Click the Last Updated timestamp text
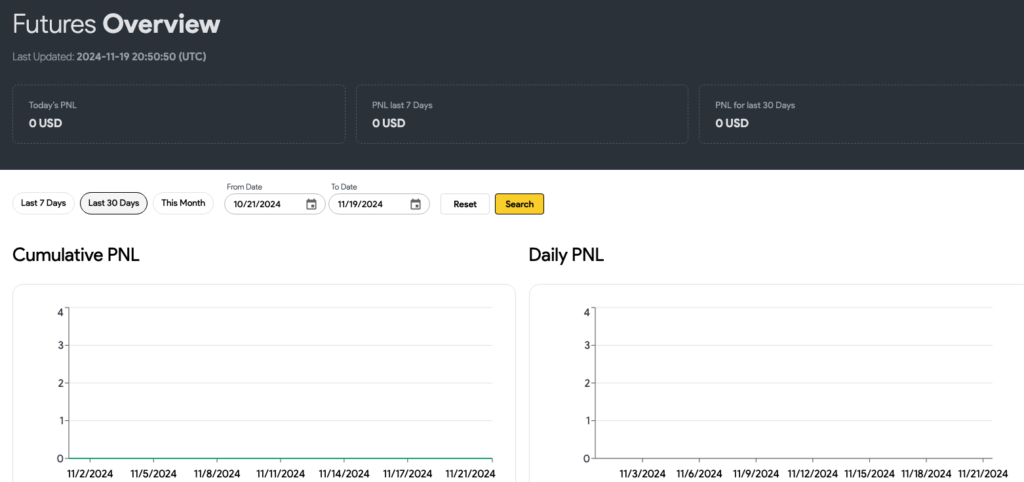Image resolution: width=1024 pixels, height=482 pixels. pos(109,57)
